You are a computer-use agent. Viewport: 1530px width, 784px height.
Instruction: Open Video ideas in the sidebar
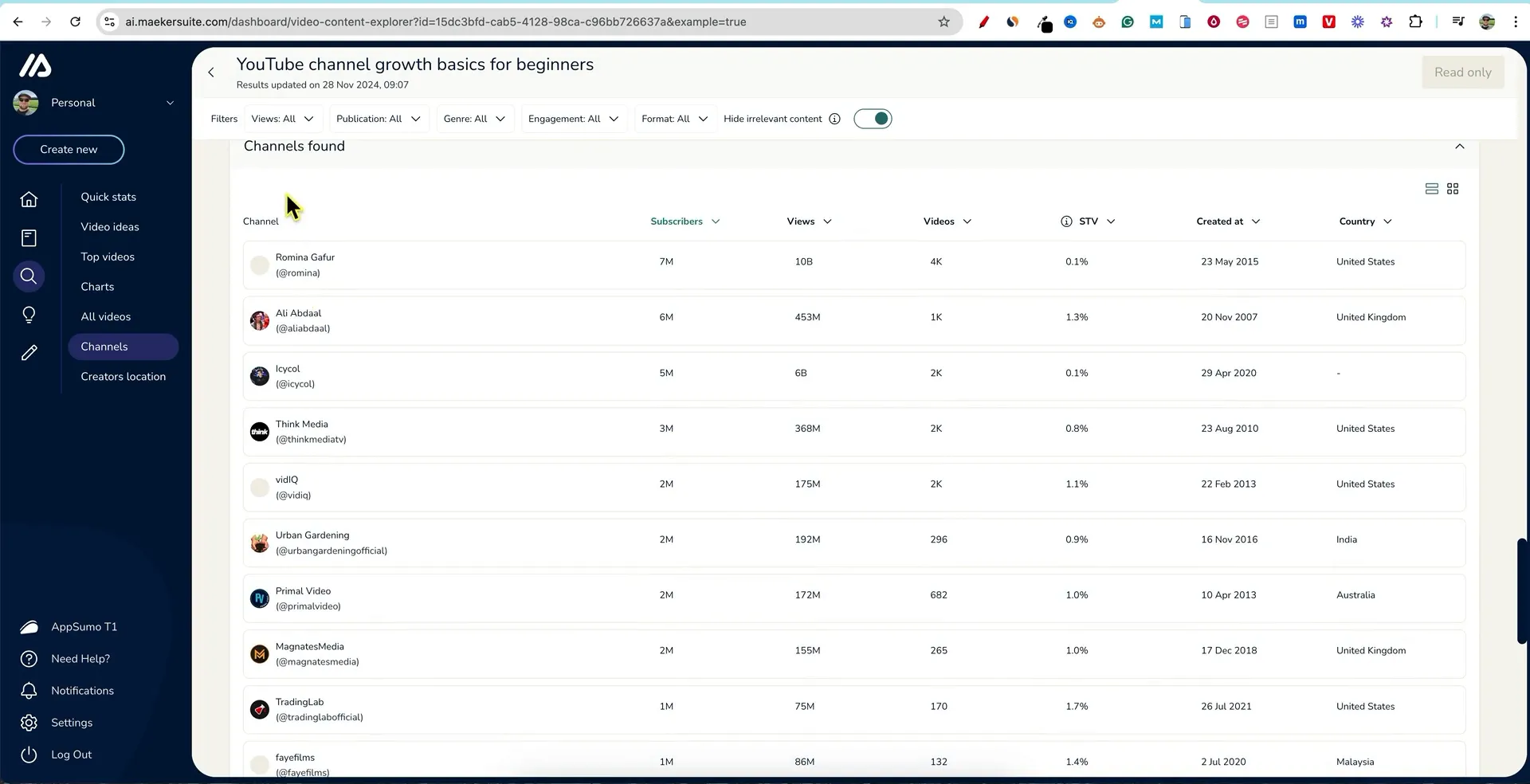[110, 227]
